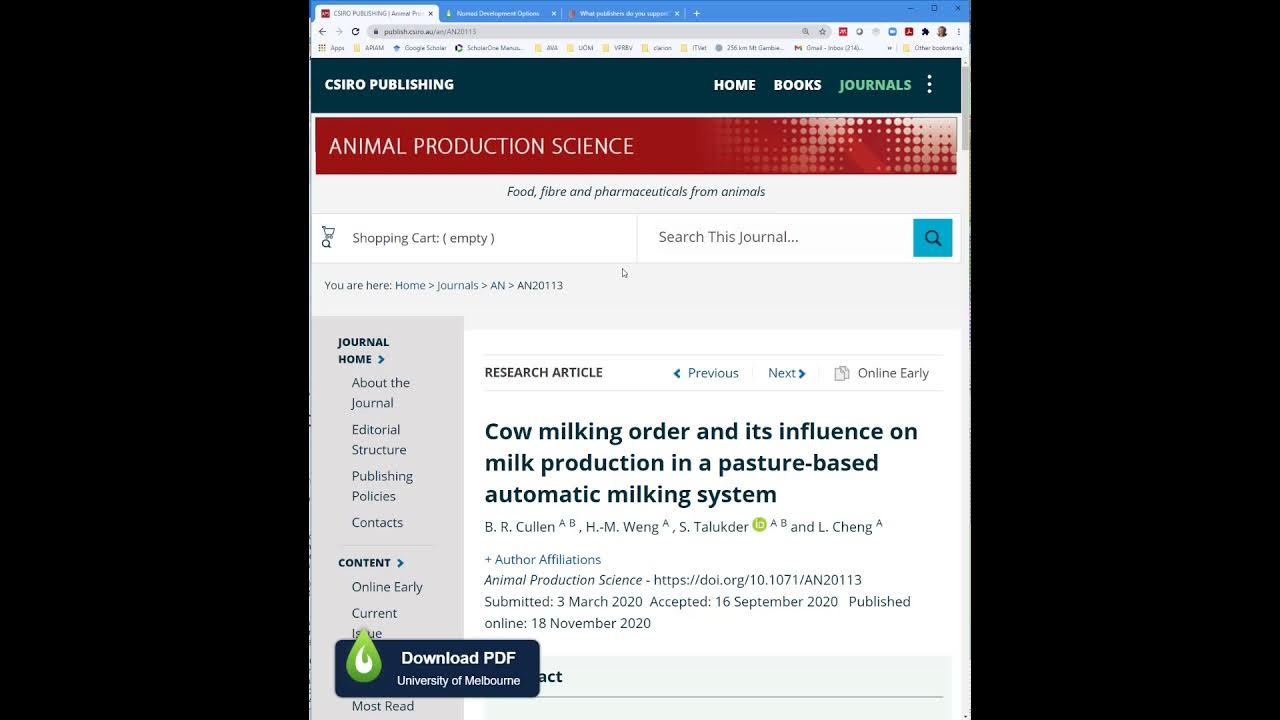Open Online Early in sidebar
1280x720 pixels.
pos(387,586)
